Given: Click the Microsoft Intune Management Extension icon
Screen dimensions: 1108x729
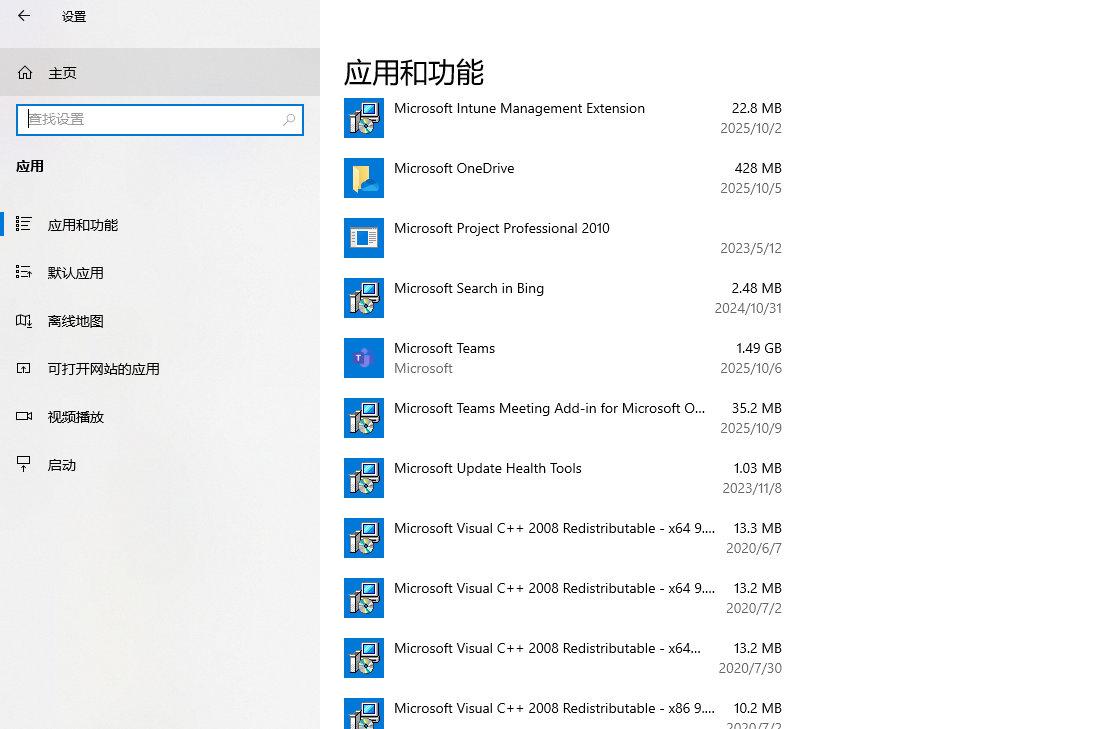Looking at the screenshot, I should point(364,118).
